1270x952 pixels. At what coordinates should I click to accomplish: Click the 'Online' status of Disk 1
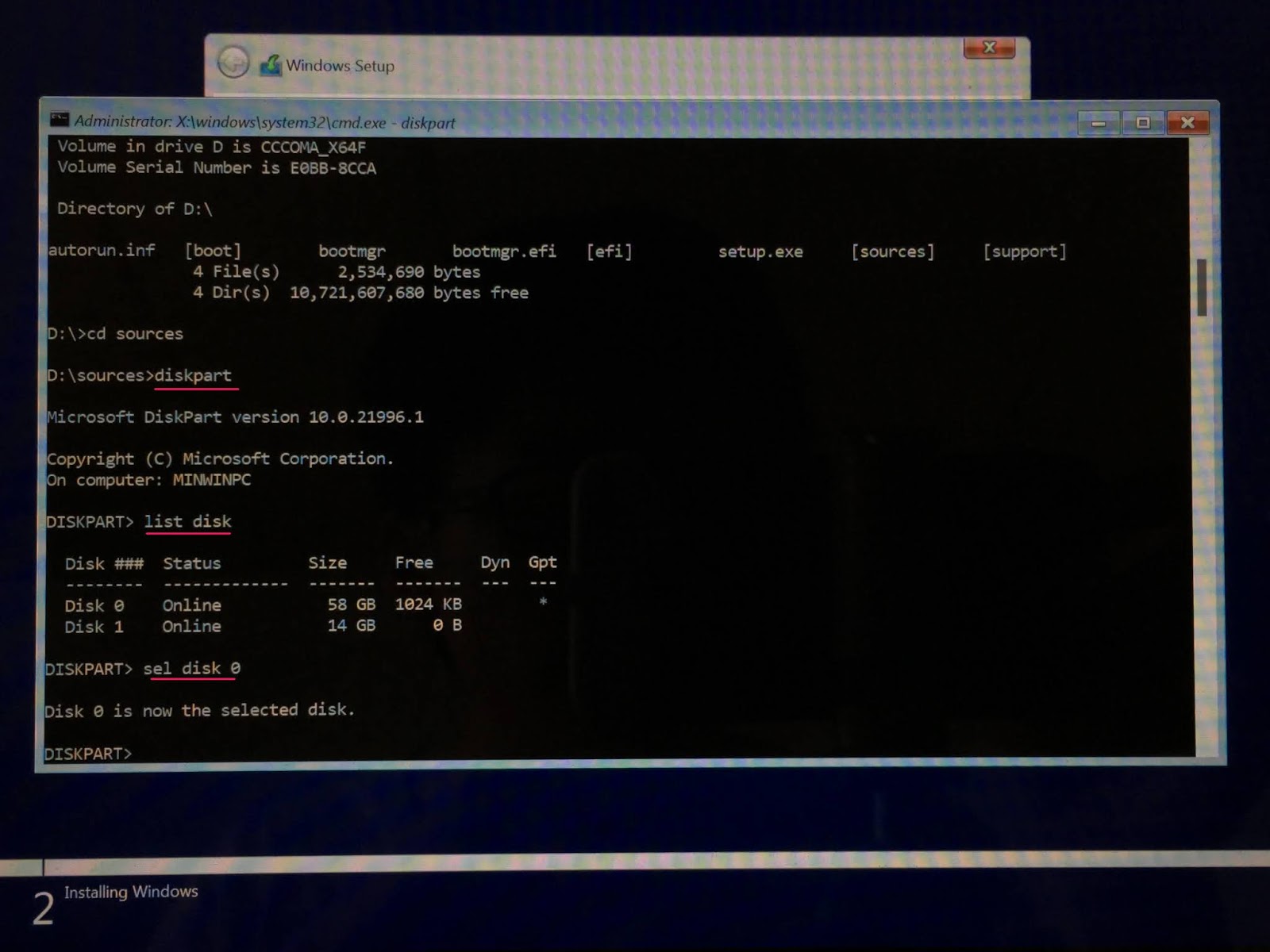[192, 626]
